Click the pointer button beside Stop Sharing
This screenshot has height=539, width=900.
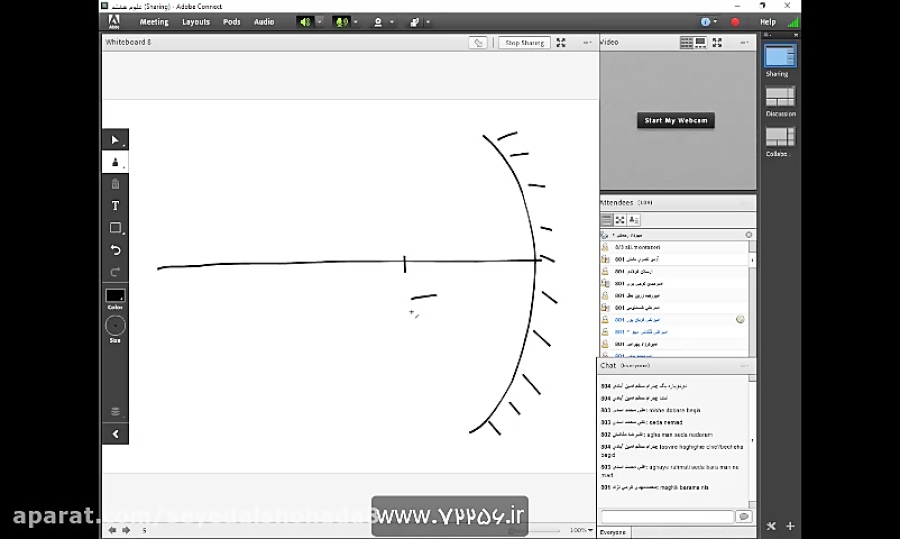click(478, 42)
